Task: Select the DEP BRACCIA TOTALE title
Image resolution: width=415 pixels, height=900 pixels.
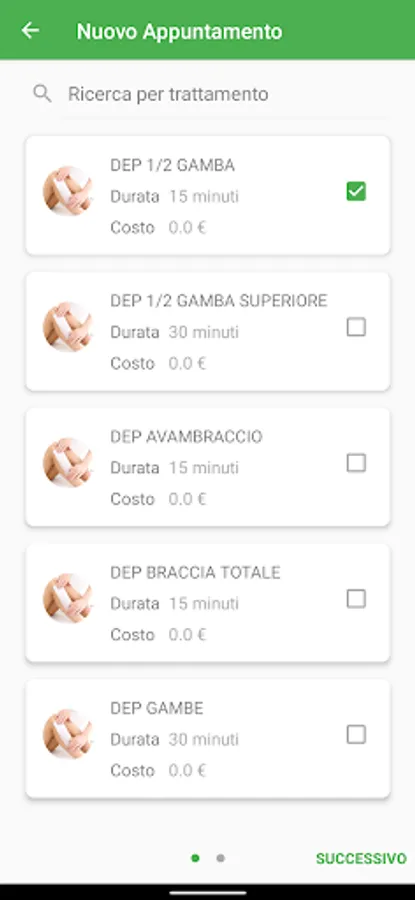Action: (x=195, y=573)
